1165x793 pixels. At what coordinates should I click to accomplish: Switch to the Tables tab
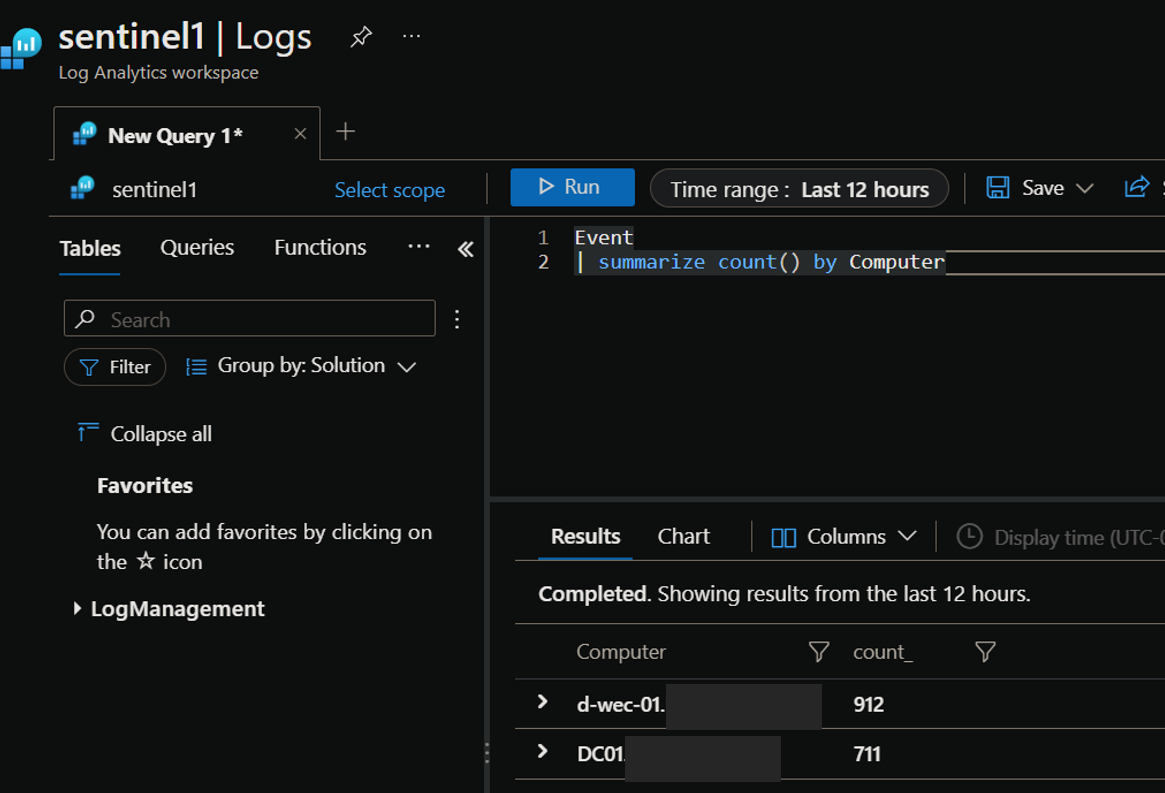[x=90, y=248]
